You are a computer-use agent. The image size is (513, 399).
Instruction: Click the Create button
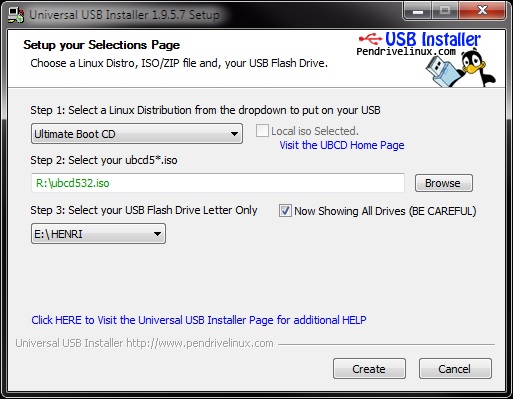pyautogui.click(x=369, y=369)
